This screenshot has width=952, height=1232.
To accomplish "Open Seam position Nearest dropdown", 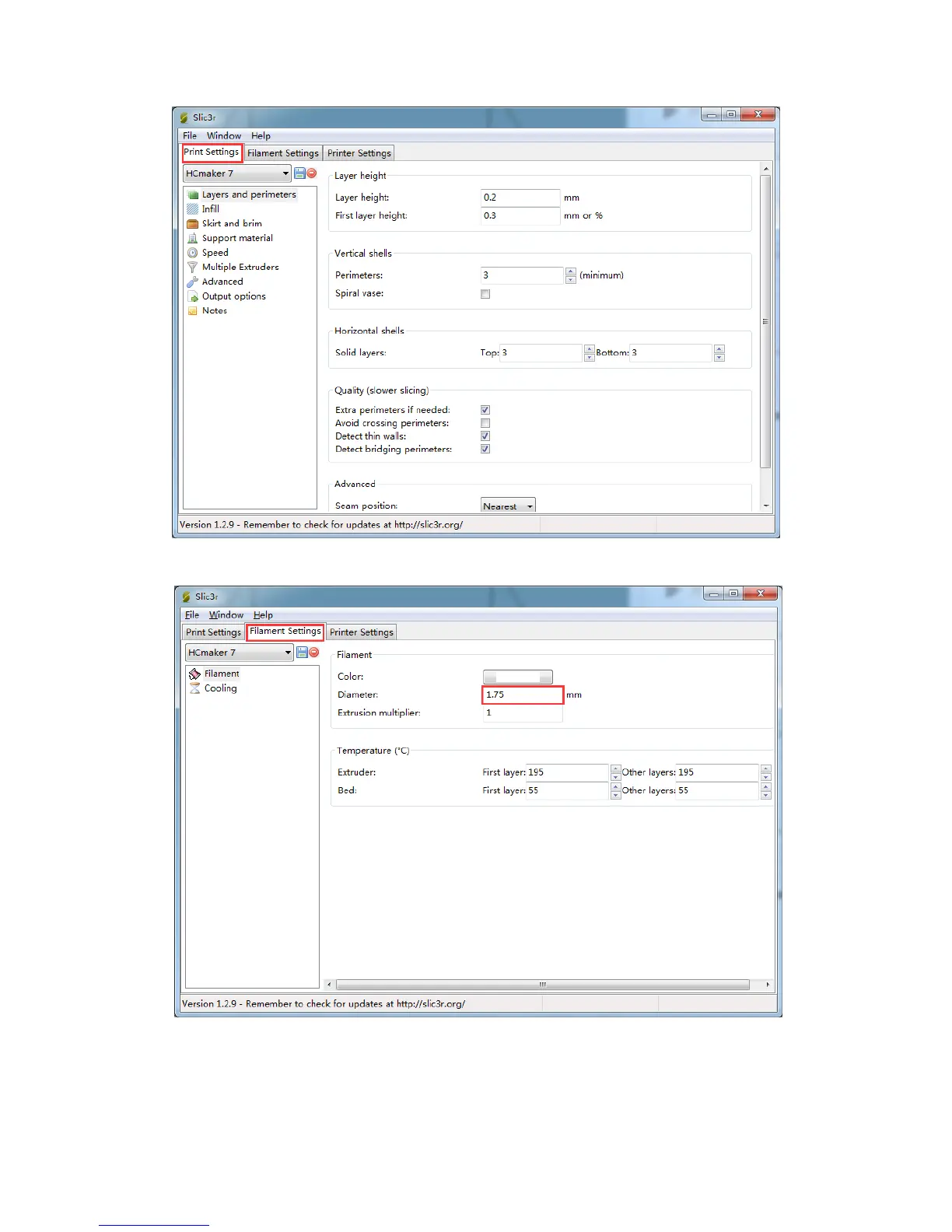I will pos(508,506).
